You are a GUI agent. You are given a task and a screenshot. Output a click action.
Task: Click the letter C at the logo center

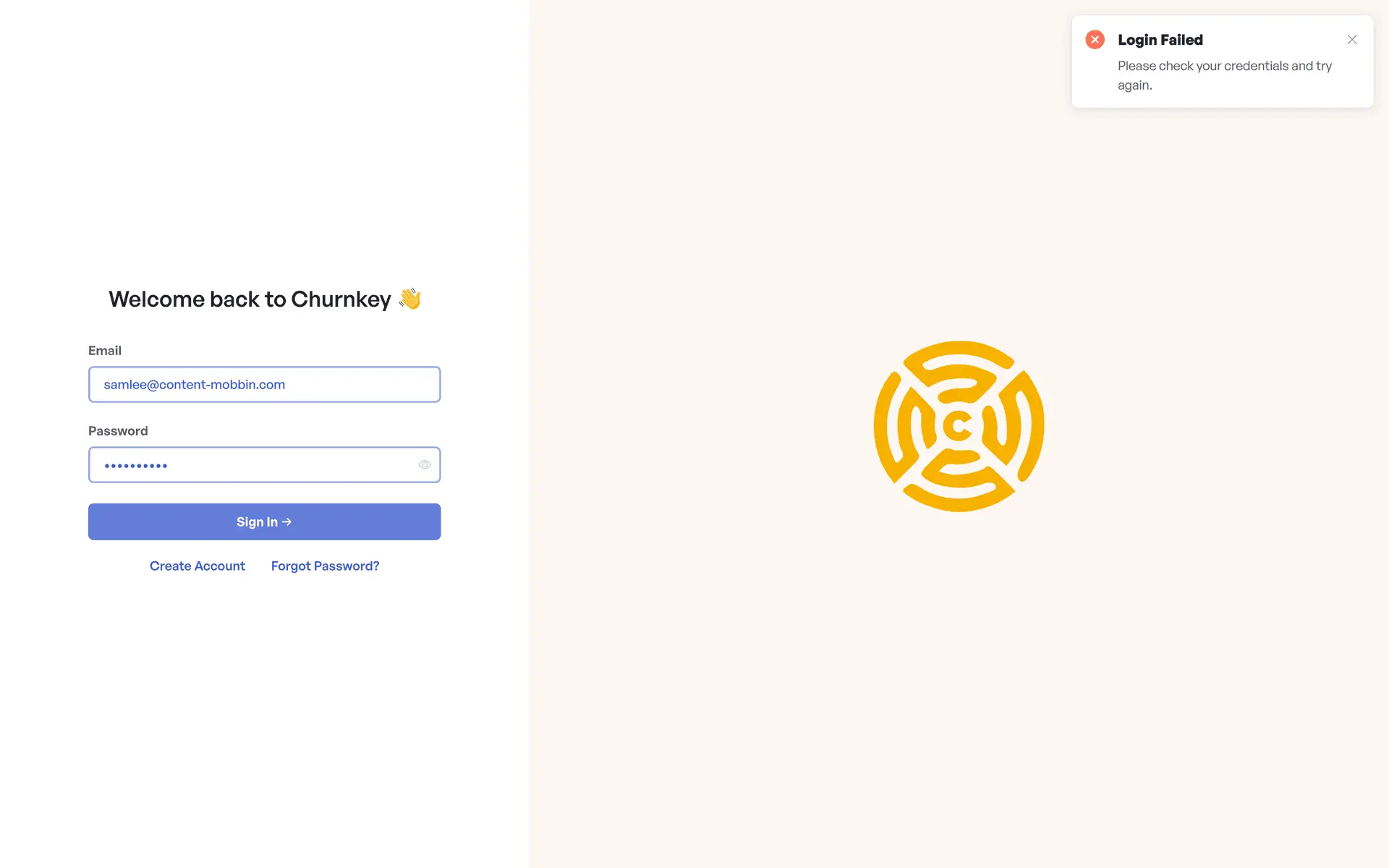[958, 426]
